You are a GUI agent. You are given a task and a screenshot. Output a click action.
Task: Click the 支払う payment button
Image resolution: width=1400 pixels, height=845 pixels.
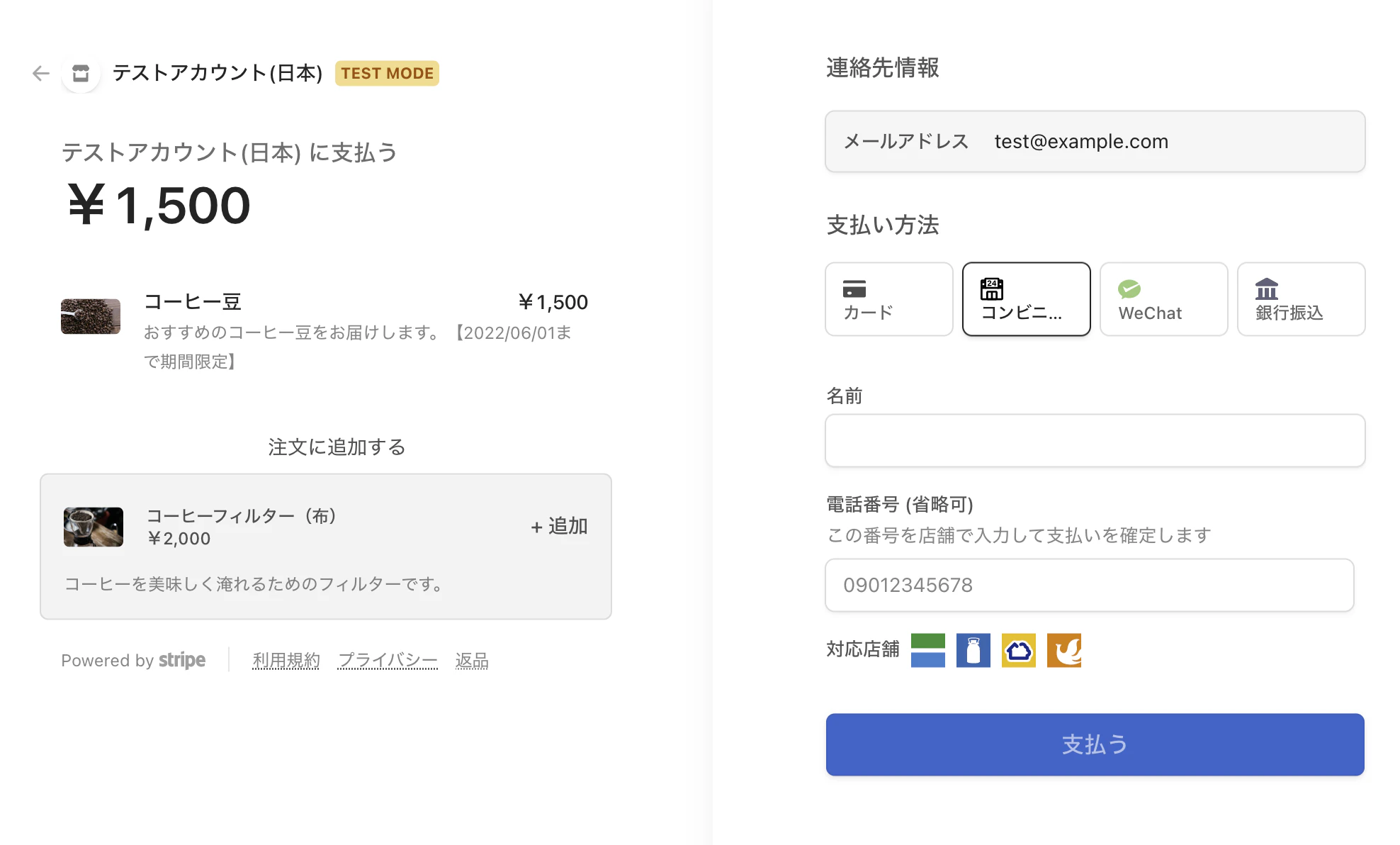(x=1094, y=744)
